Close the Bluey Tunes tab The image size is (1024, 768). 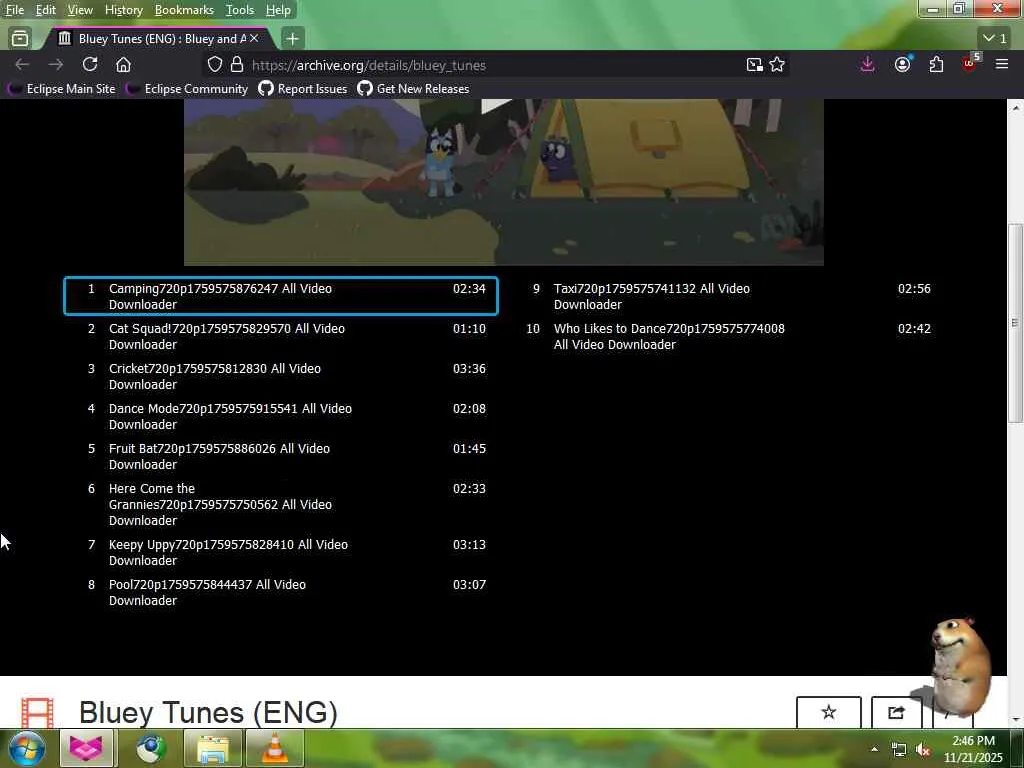click(x=254, y=39)
